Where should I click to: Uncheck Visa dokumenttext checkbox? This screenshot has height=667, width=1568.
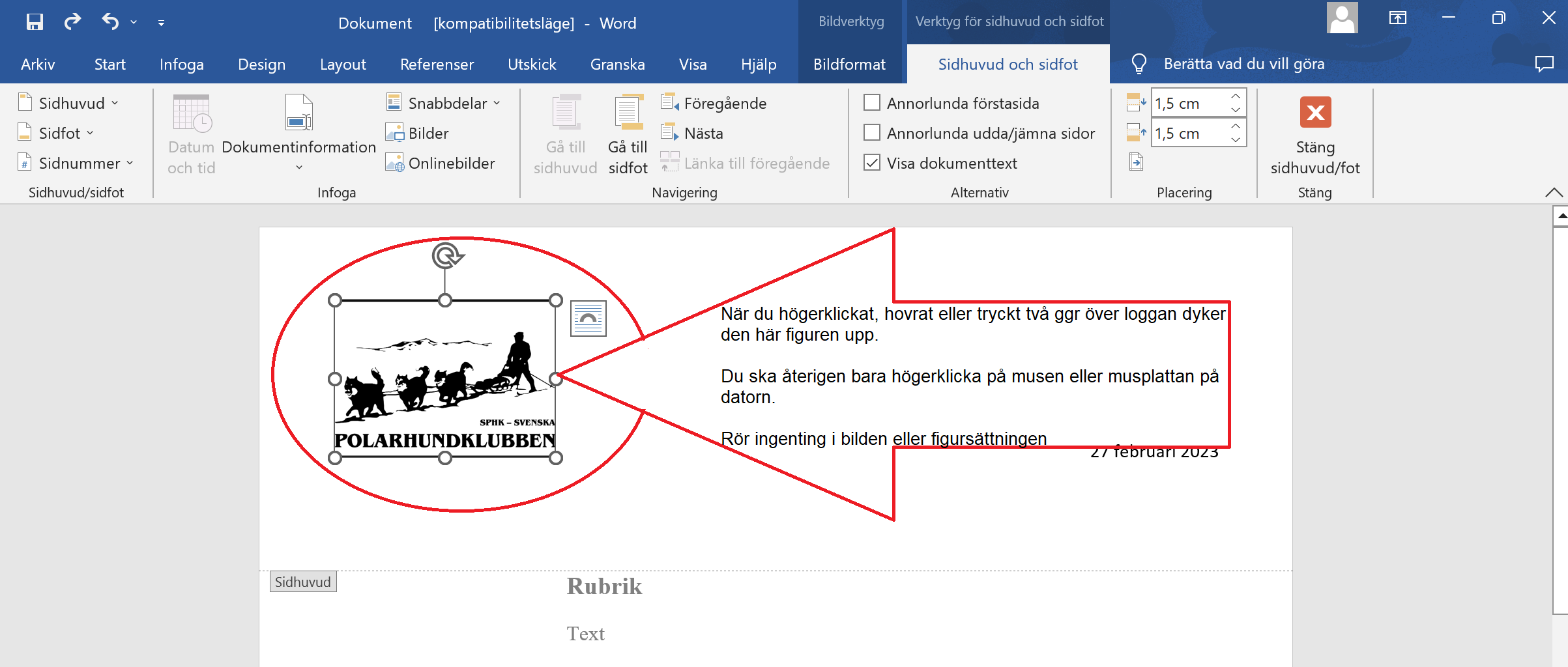click(x=872, y=163)
